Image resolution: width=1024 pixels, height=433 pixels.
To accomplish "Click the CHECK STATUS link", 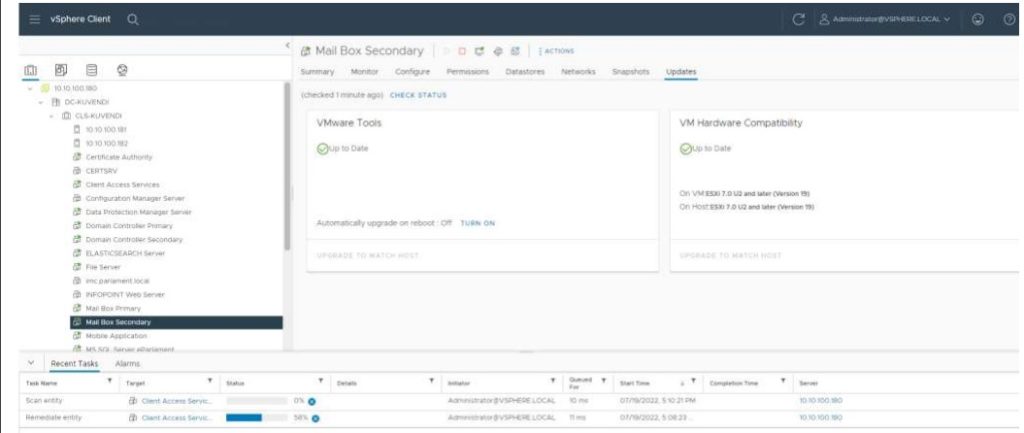I will [418, 95].
